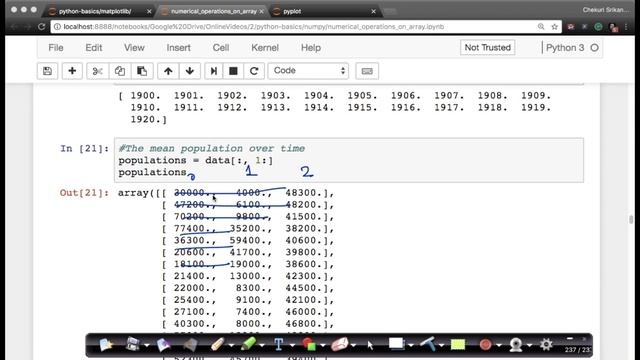The image size is (640, 360).
Task: Close the numerical_operations_on_array tab
Action: [x=261, y=11]
